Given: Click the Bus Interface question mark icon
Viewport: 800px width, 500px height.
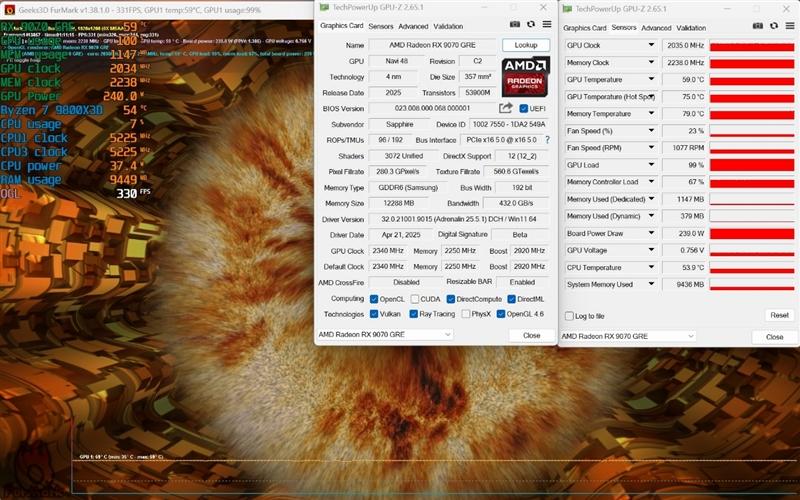Looking at the screenshot, I should [x=547, y=140].
